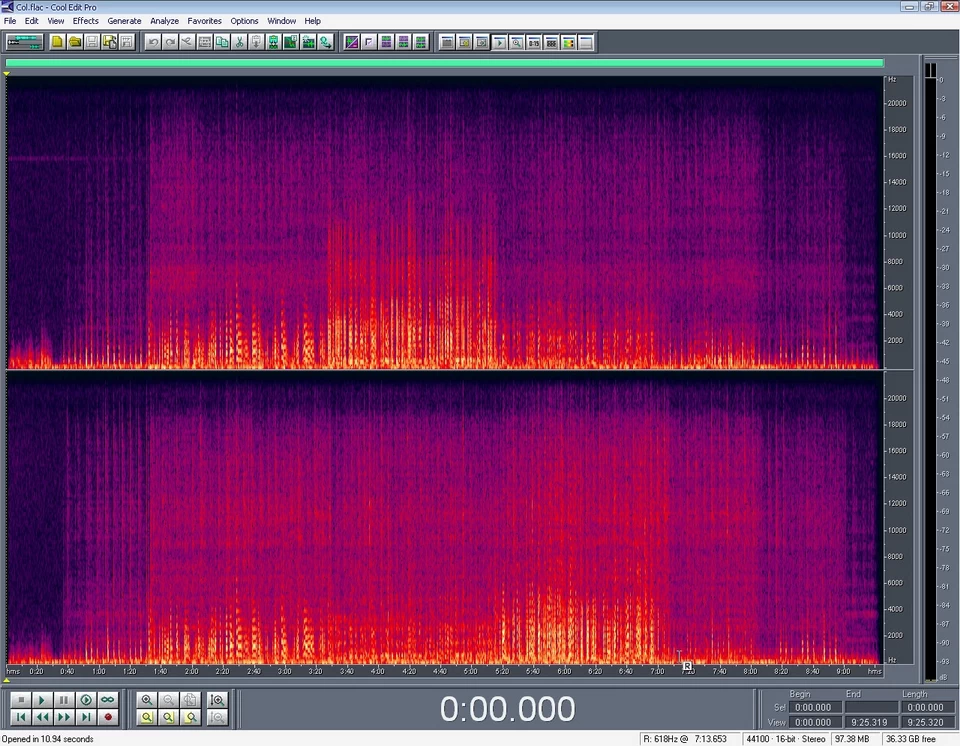
Task: Click the Cut scissors toolbar icon
Action: point(239,42)
